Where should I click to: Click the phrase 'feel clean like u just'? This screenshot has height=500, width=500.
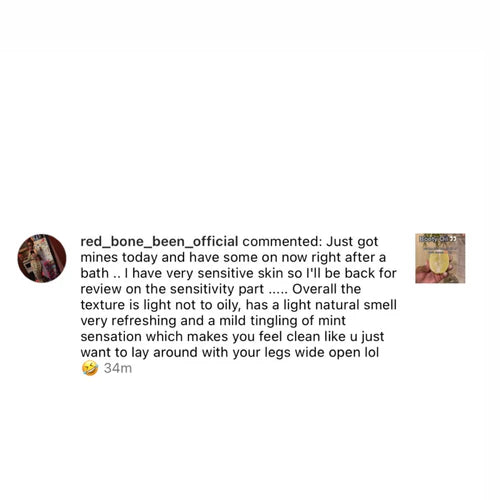[322, 337]
